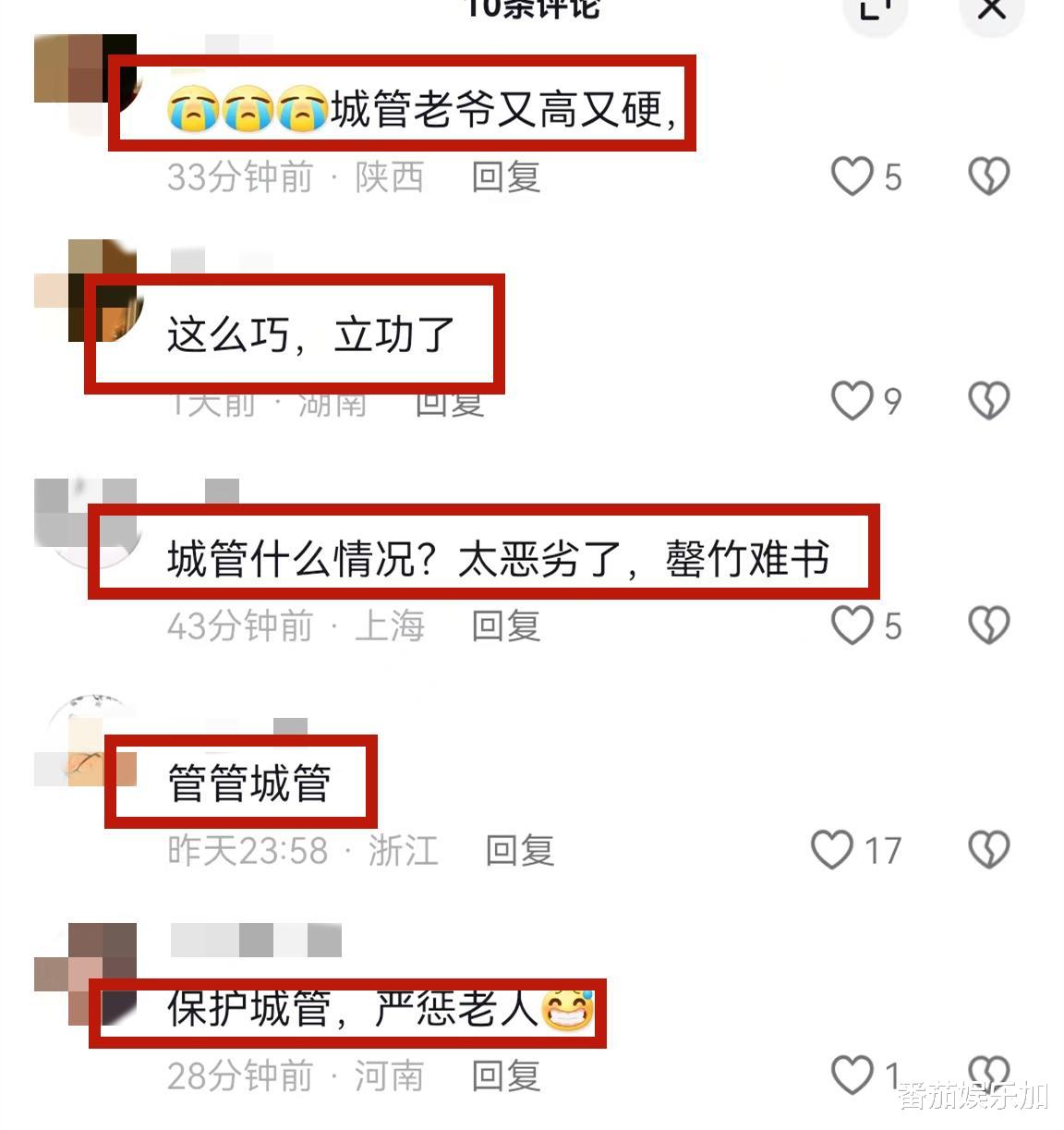Like the 管管城管 comment with 17 likes
The image size is (1064, 1130).
click(831, 849)
